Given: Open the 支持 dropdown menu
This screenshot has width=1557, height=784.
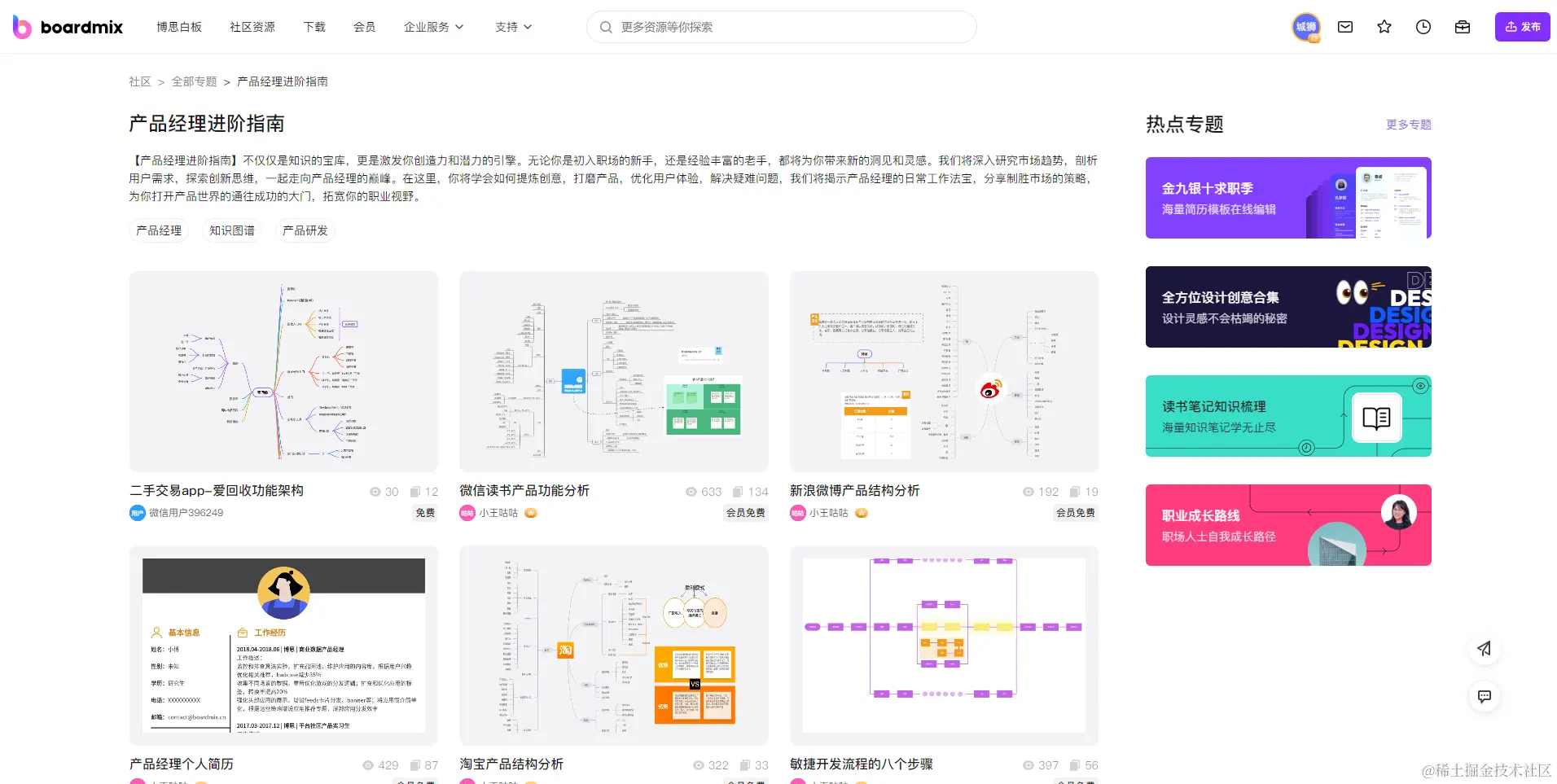Looking at the screenshot, I should point(512,27).
